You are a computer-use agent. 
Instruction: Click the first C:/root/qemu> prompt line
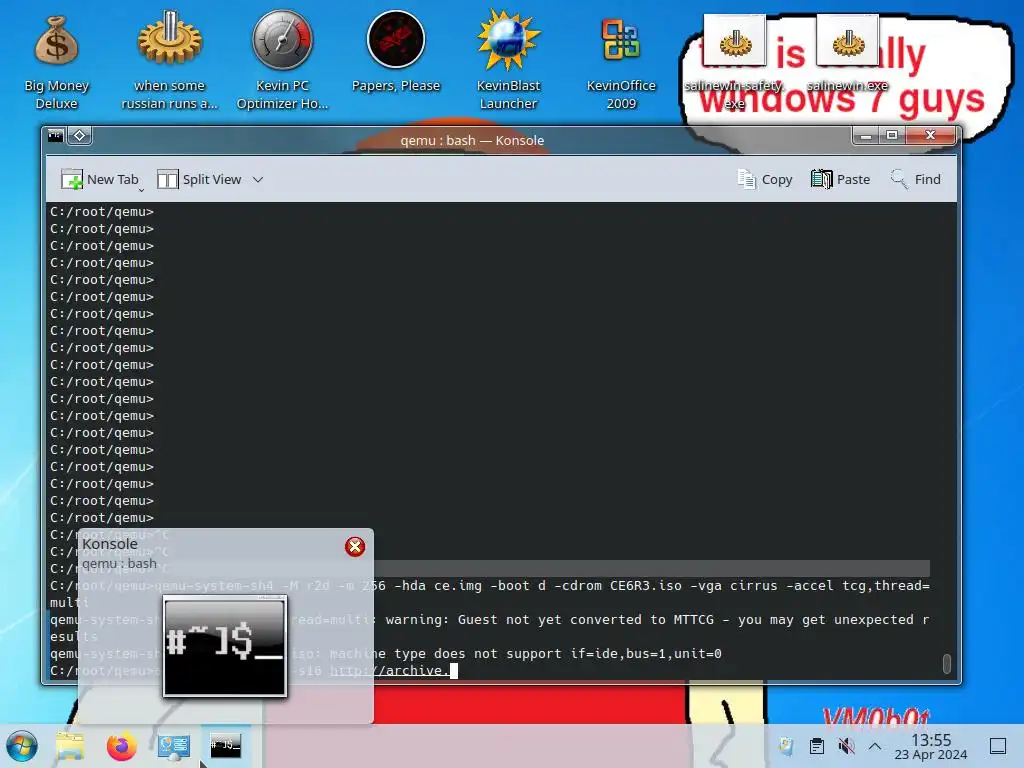(102, 212)
